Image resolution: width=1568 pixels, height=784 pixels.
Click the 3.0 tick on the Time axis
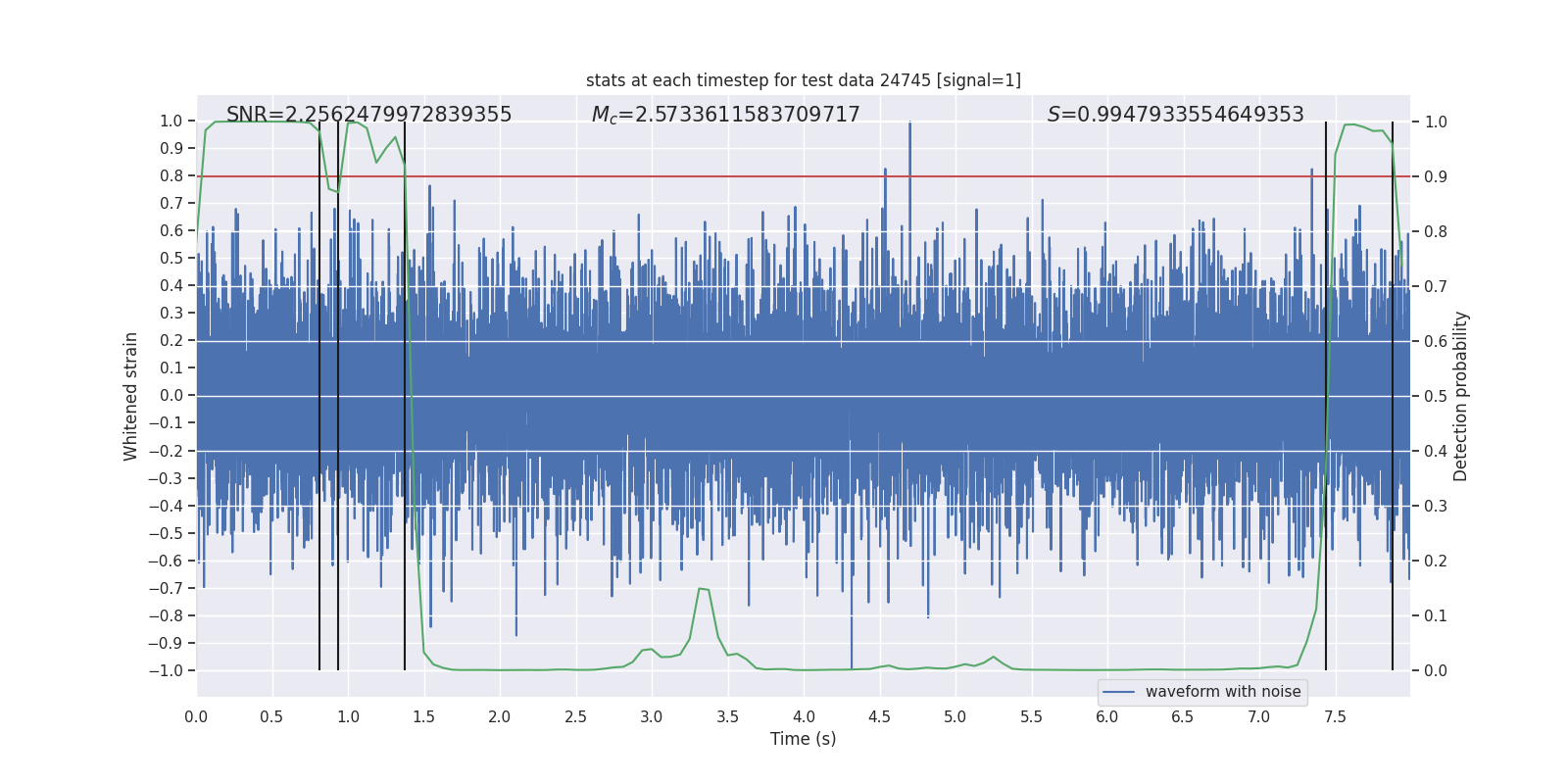pyautogui.click(x=652, y=717)
